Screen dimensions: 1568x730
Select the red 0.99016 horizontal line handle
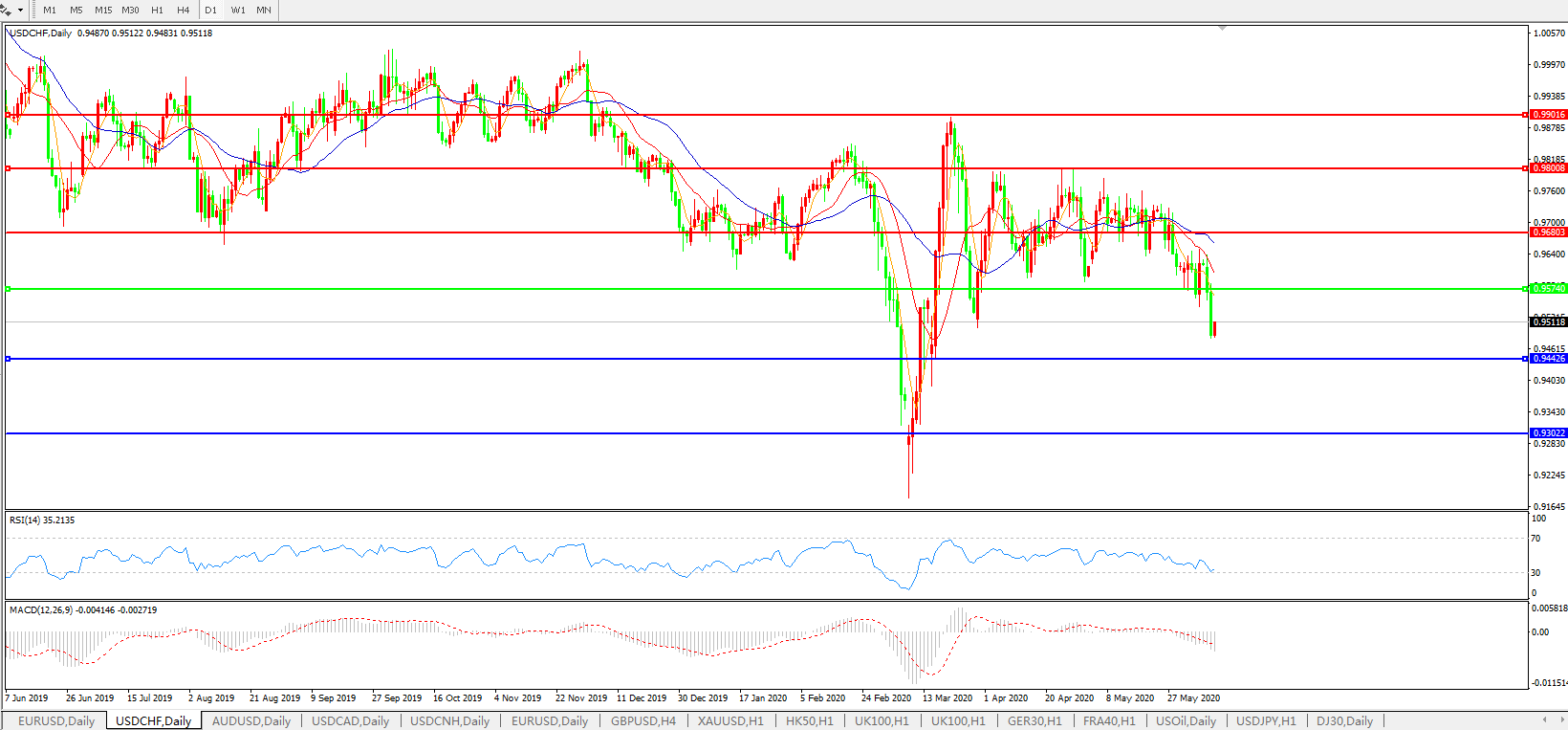pos(9,115)
